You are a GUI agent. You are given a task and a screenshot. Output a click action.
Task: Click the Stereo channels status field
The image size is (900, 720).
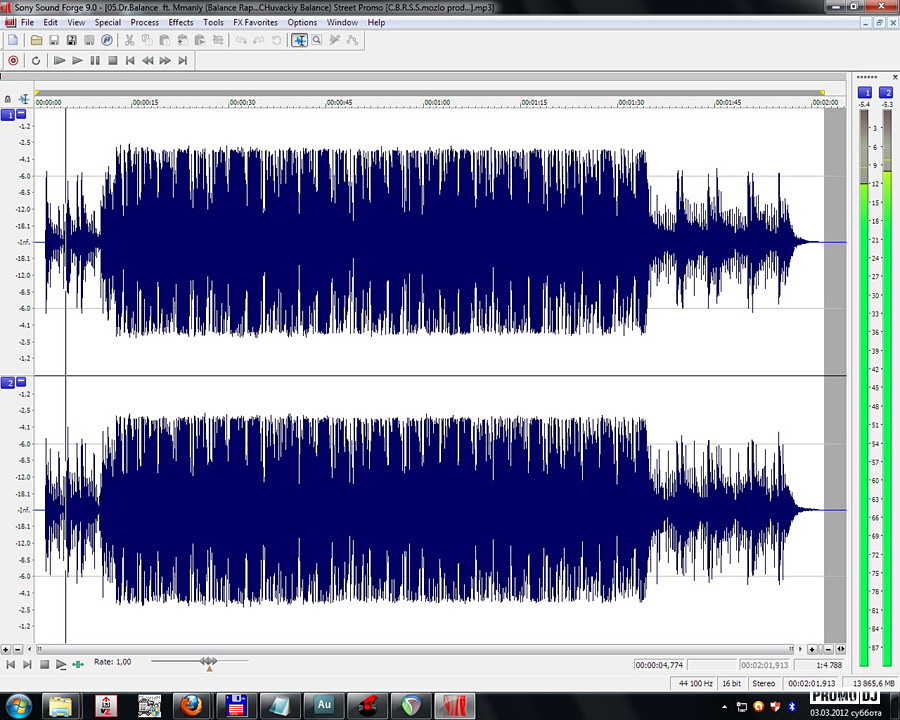point(763,684)
